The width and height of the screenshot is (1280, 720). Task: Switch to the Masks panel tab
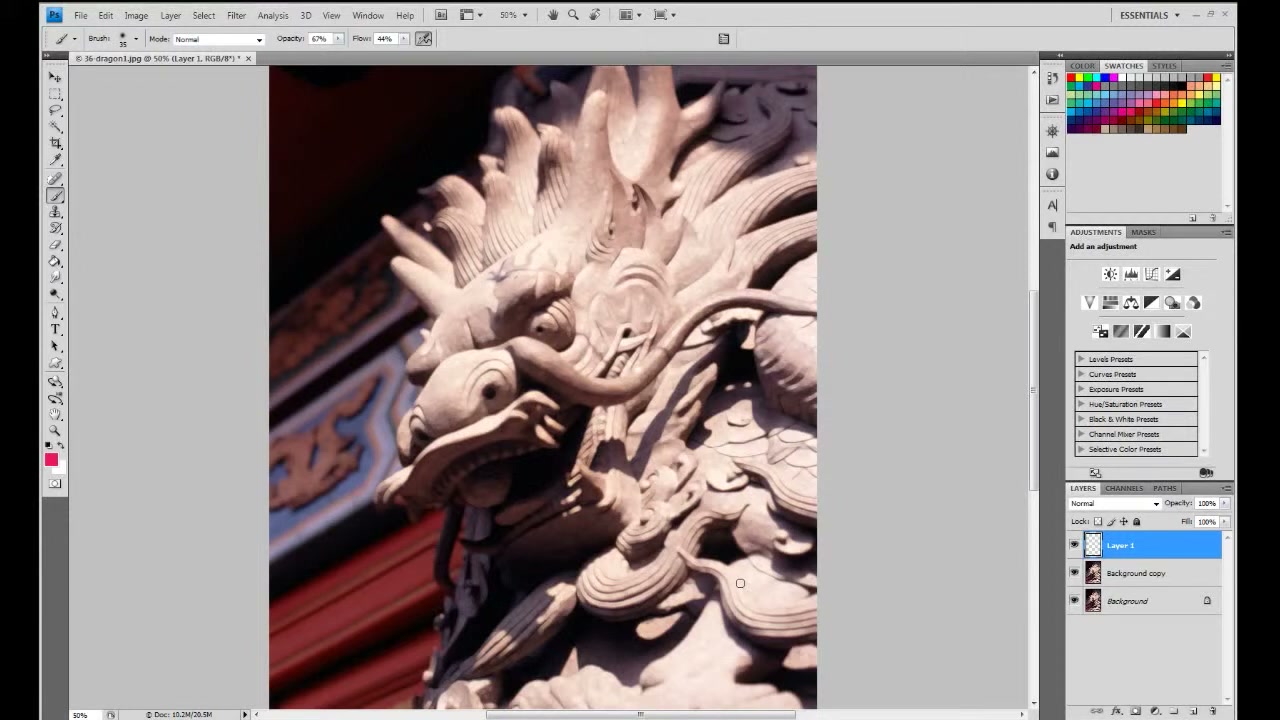(1143, 232)
